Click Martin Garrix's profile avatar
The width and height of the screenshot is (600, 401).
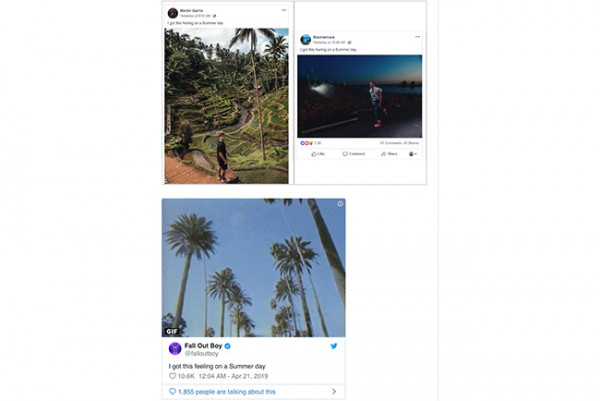pyautogui.click(x=172, y=13)
